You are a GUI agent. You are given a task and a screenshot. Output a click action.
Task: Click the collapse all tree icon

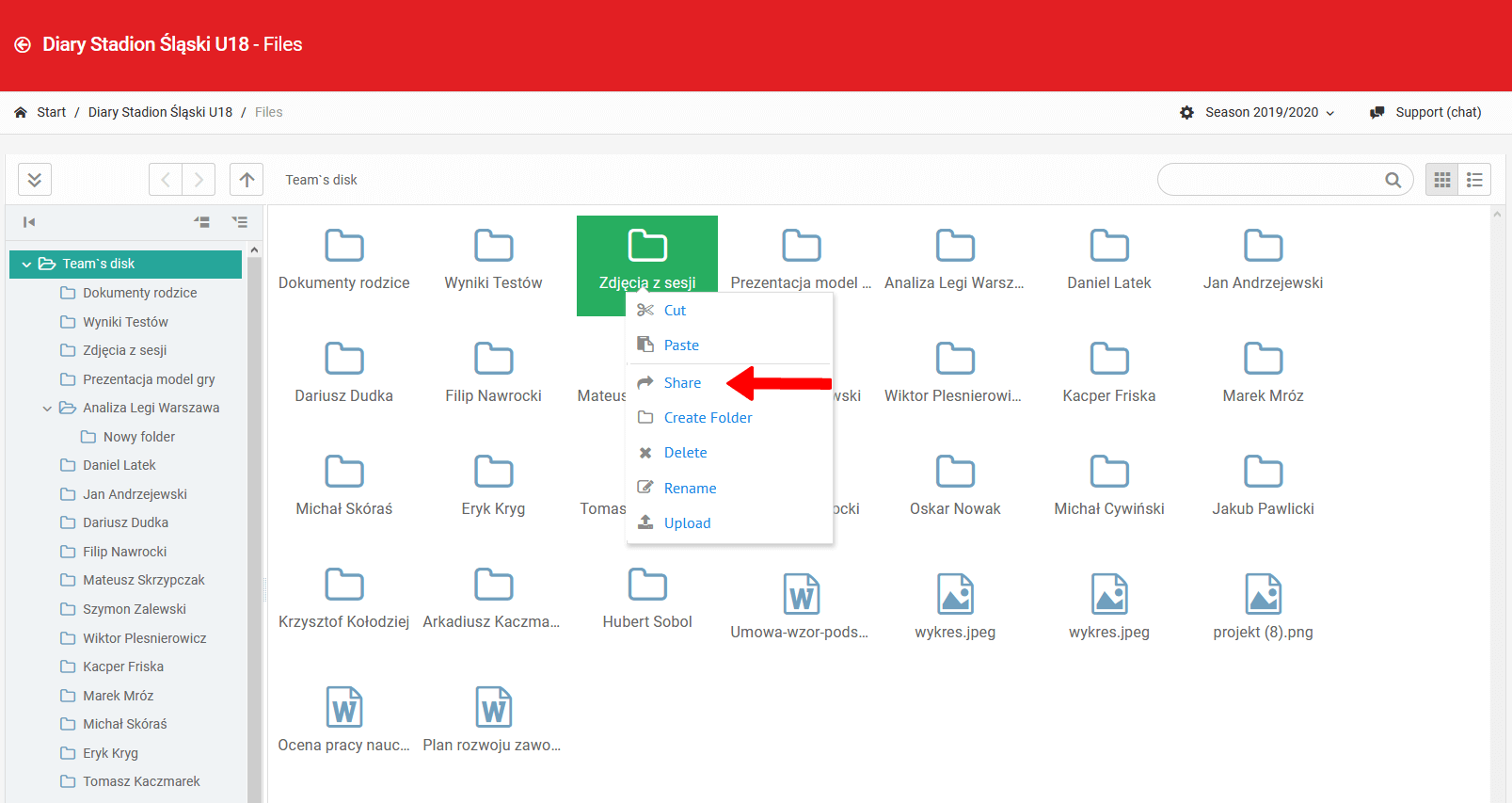(x=201, y=222)
